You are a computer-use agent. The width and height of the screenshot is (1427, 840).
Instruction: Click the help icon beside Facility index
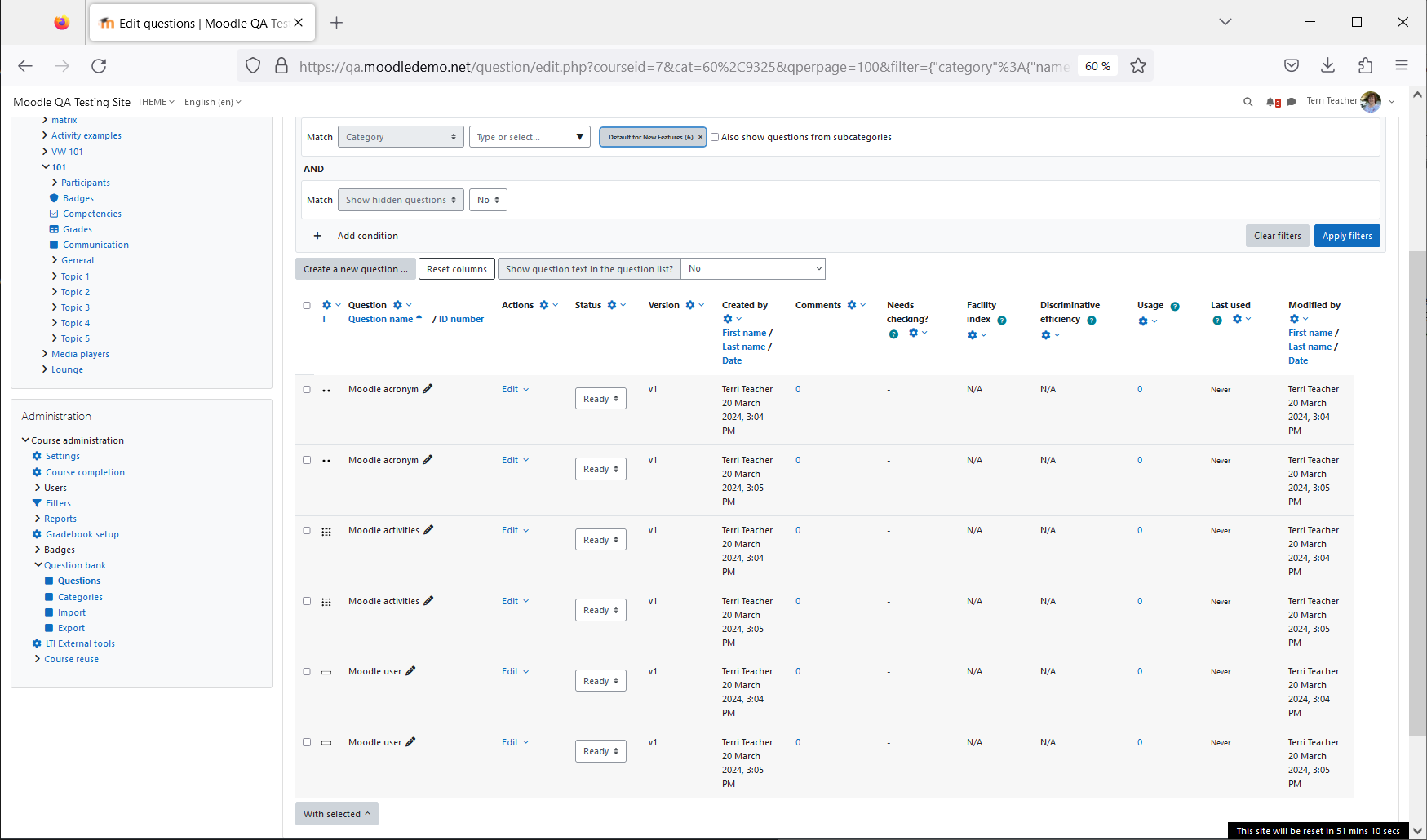click(x=1002, y=320)
